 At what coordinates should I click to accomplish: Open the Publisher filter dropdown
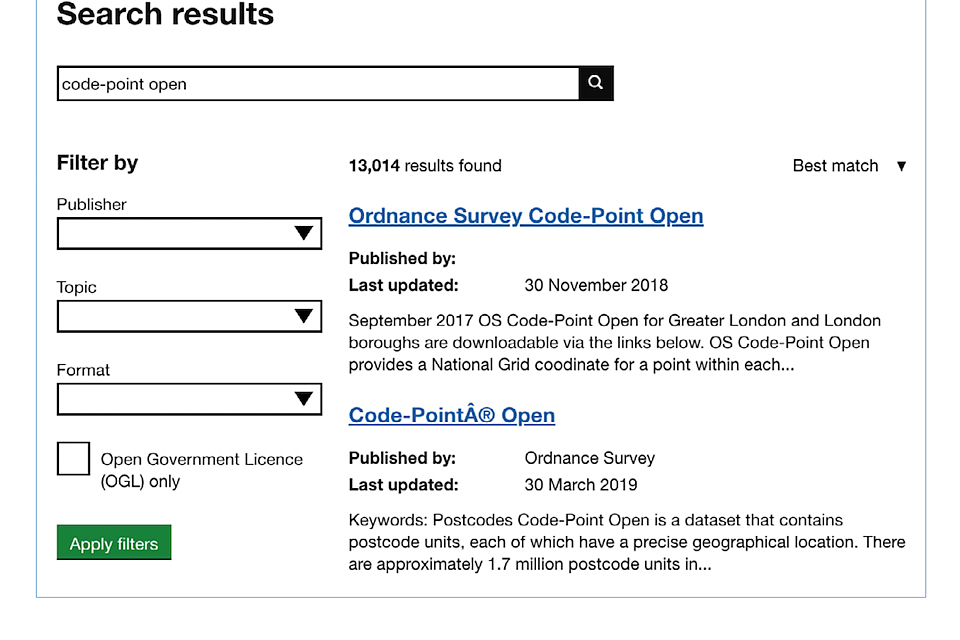click(189, 233)
